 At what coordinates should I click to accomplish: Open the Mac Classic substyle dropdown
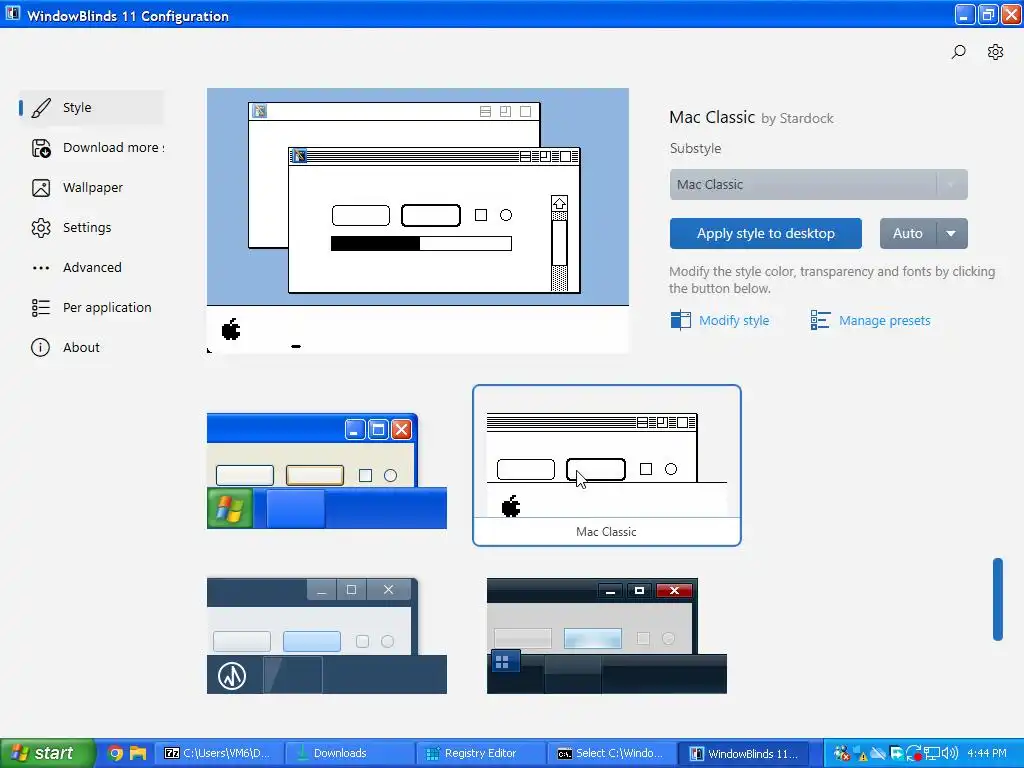tap(818, 185)
